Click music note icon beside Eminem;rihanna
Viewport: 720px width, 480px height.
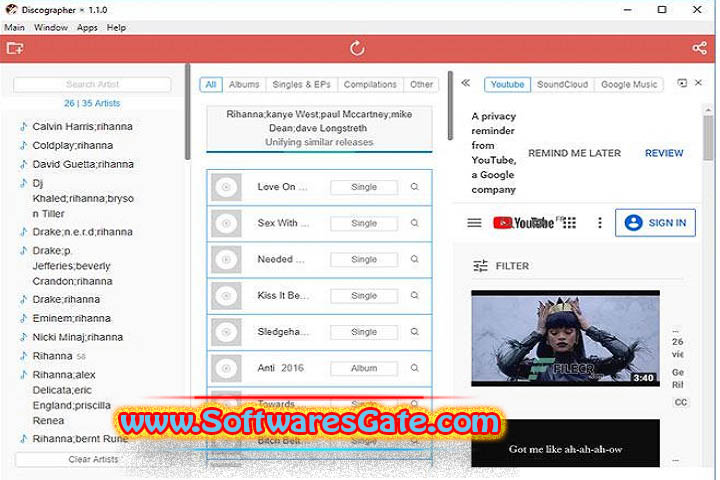click(x=23, y=318)
